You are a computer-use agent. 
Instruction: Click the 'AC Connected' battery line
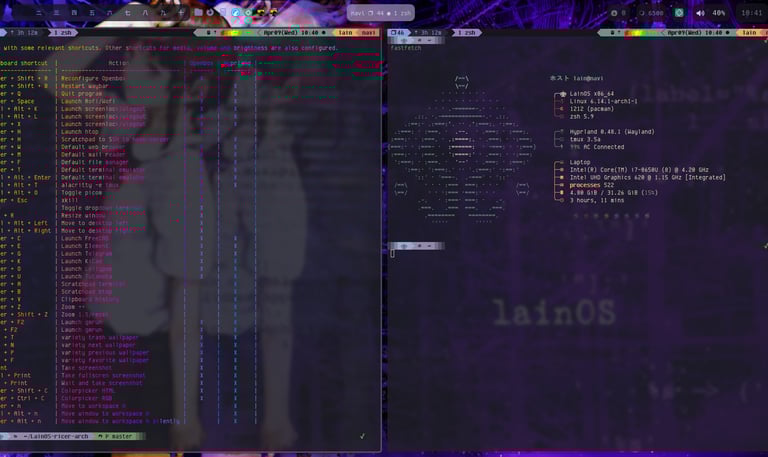click(x=597, y=147)
